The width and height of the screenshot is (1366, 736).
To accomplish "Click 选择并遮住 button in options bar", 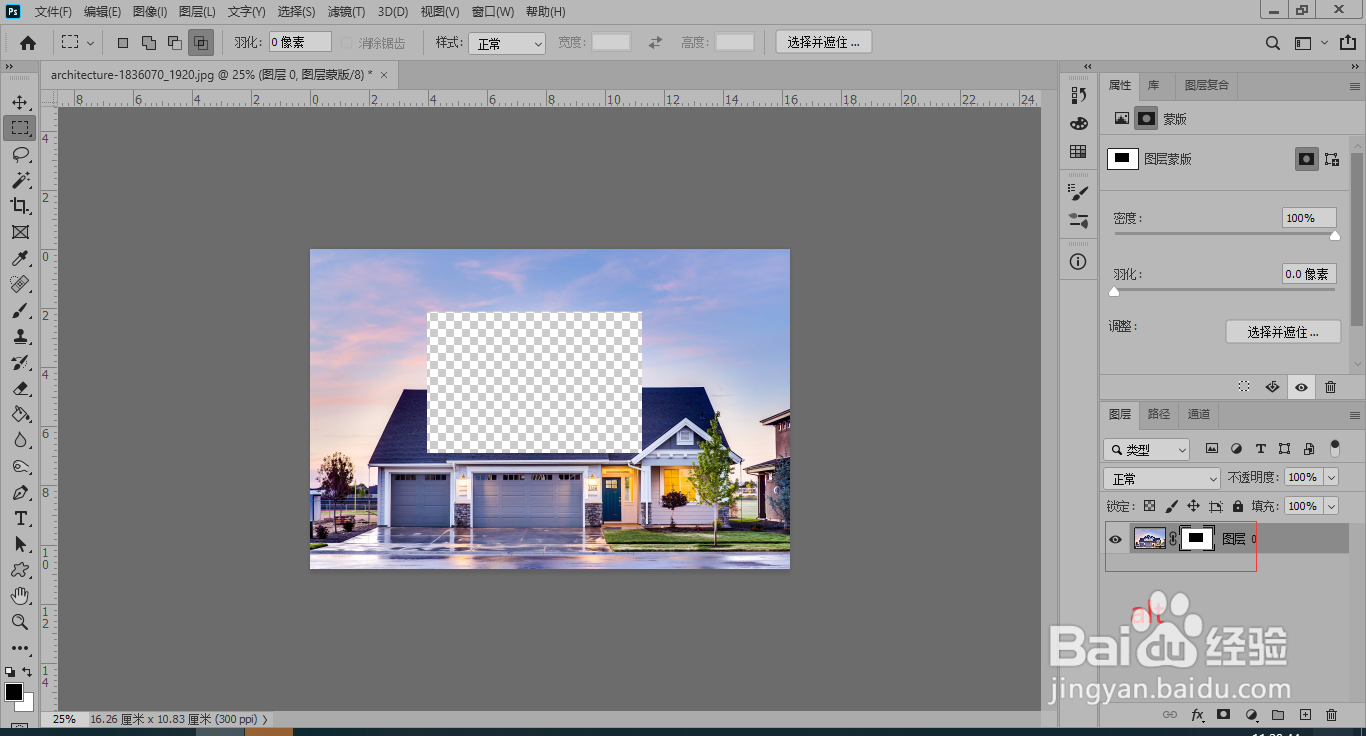I will [824, 42].
